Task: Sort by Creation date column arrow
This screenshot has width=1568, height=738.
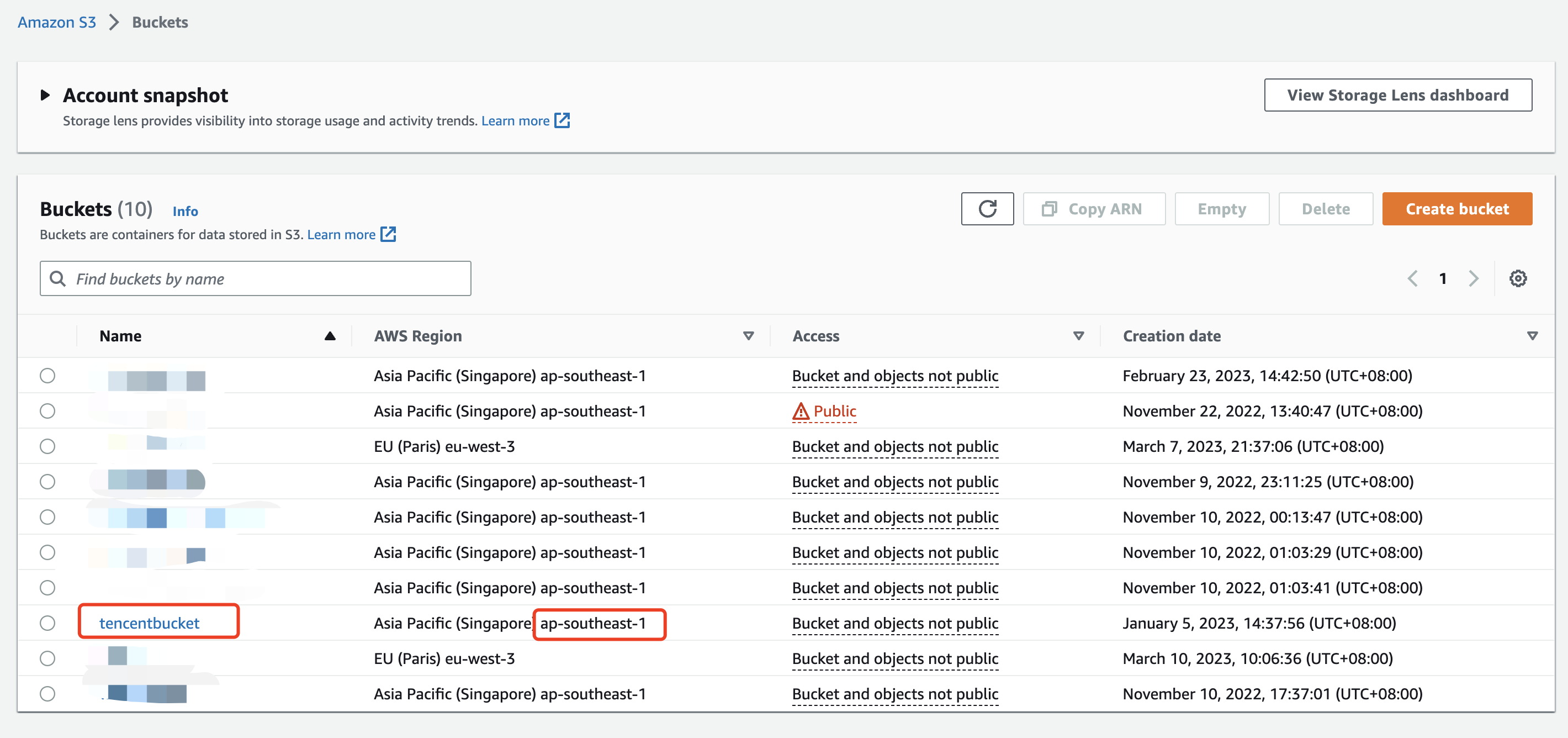Action: pos(1532,336)
